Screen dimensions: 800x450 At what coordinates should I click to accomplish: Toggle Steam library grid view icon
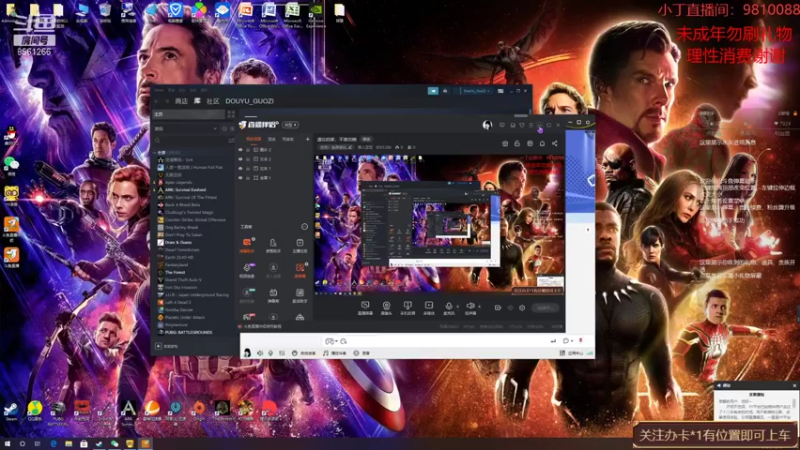click(231, 114)
